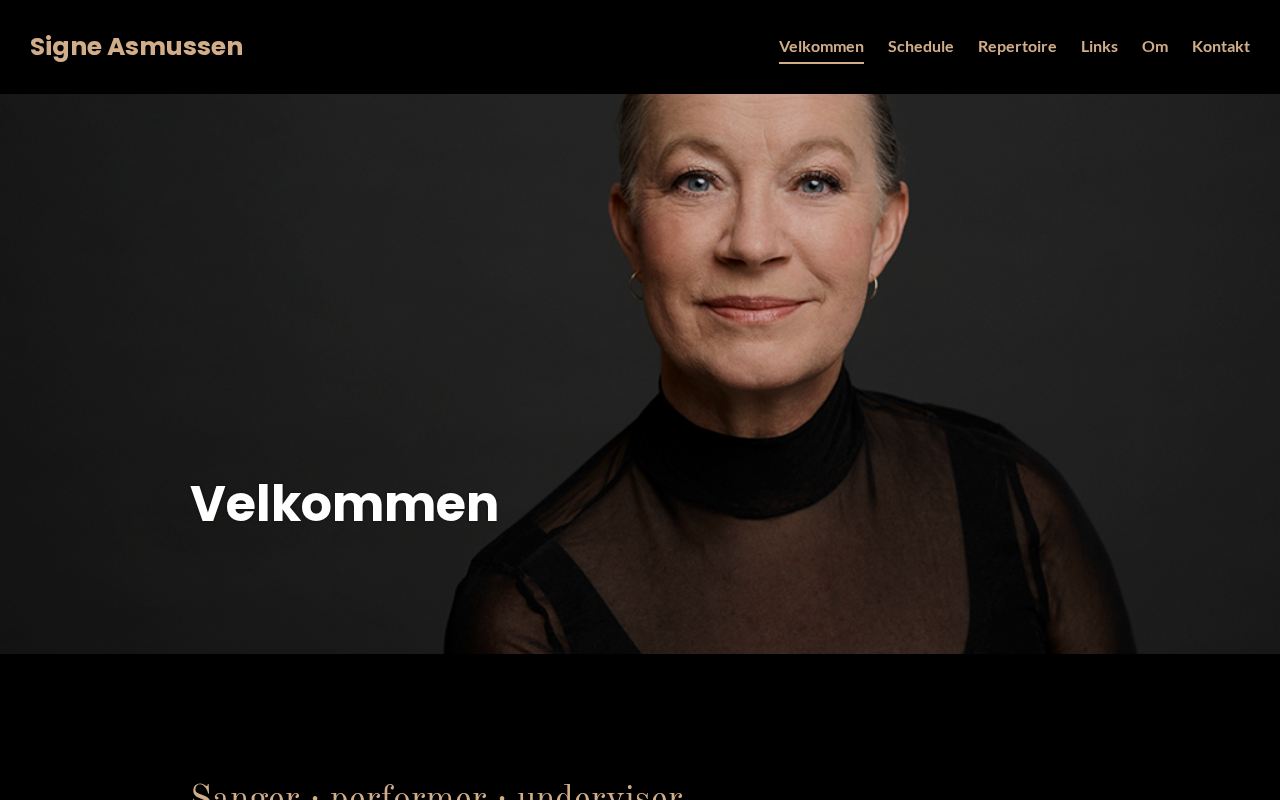Click the word underviser in the subtitle
Viewport: 1280px width, 800px height.
600,792
